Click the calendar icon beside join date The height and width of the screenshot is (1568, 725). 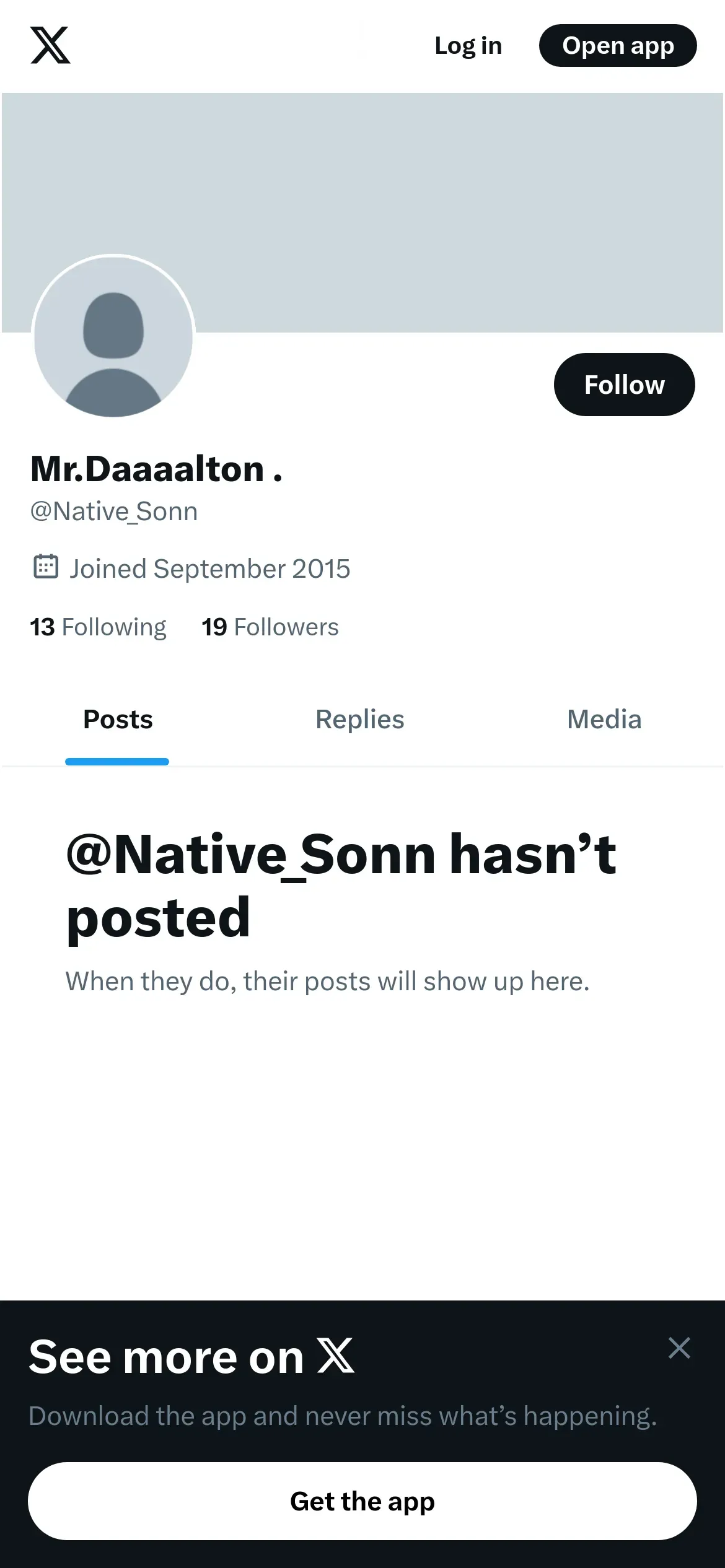[45, 567]
